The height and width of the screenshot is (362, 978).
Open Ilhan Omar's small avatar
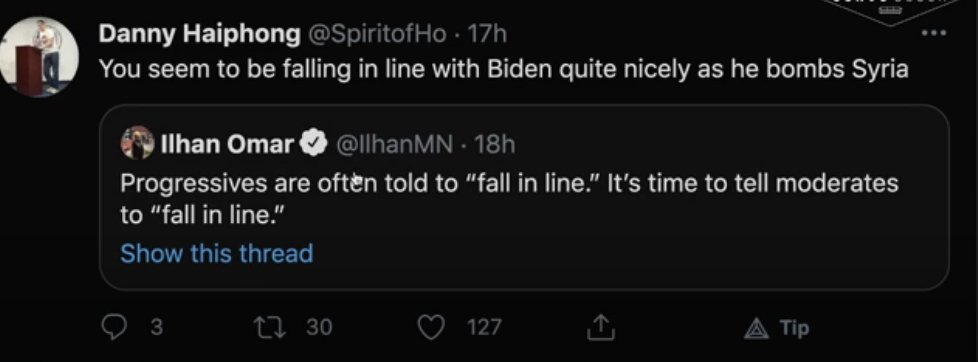[x=137, y=143]
